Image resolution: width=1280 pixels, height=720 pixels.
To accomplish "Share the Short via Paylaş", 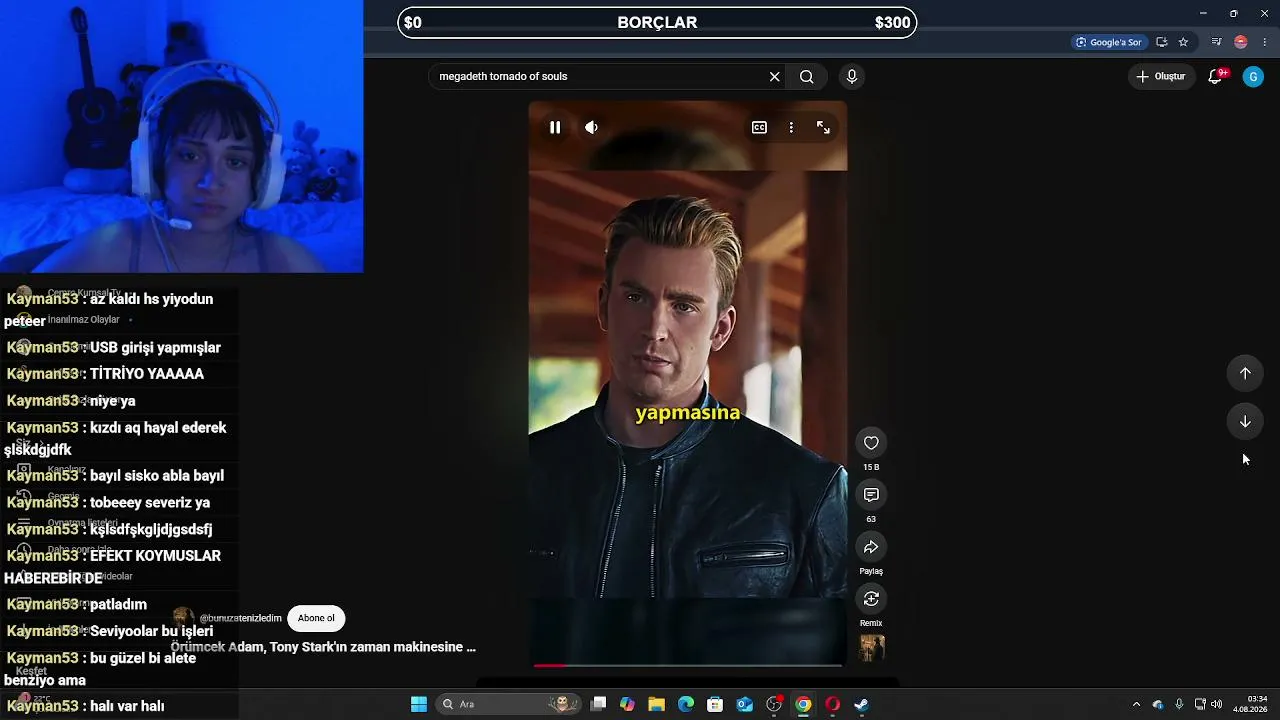I will 871,547.
